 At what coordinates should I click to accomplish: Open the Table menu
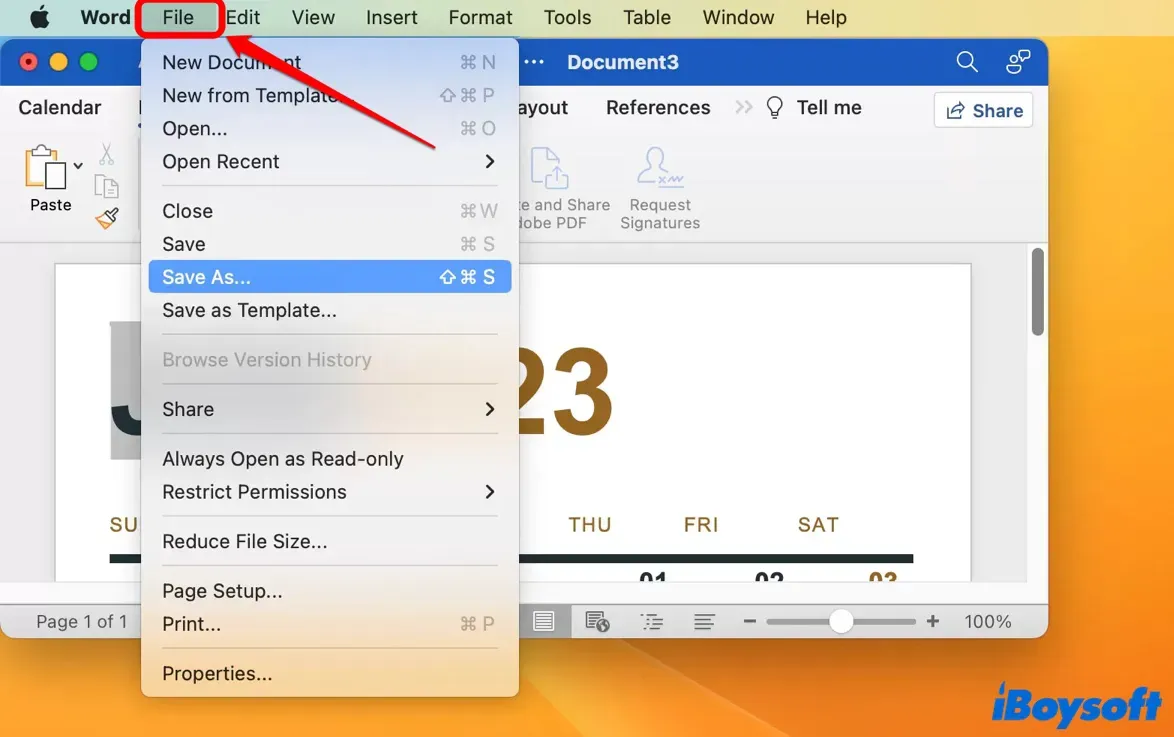[x=647, y=17]
